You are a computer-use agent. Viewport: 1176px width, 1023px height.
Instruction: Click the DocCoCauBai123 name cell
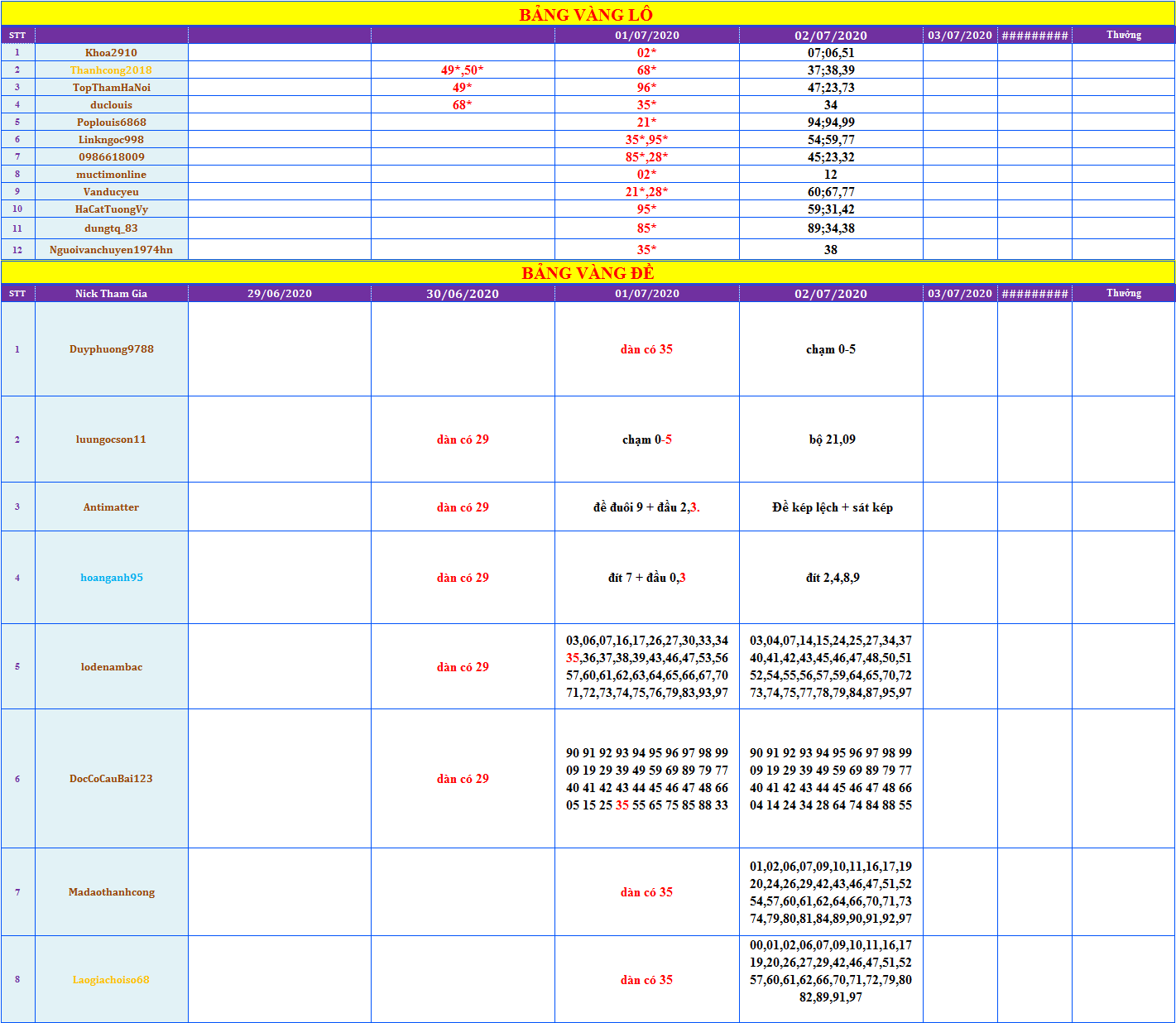112,778
